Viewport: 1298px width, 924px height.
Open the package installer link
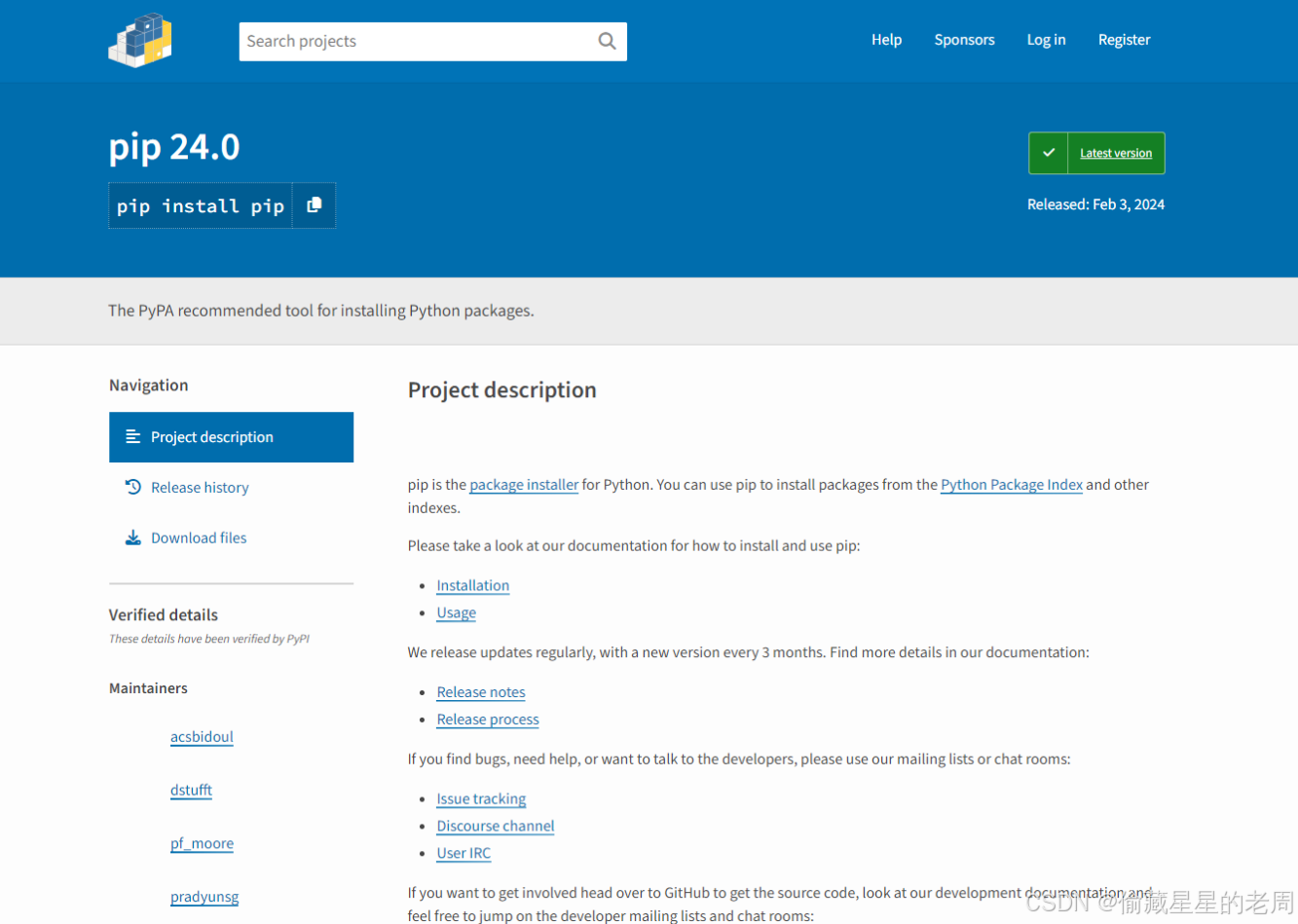[x=524, y=485]
